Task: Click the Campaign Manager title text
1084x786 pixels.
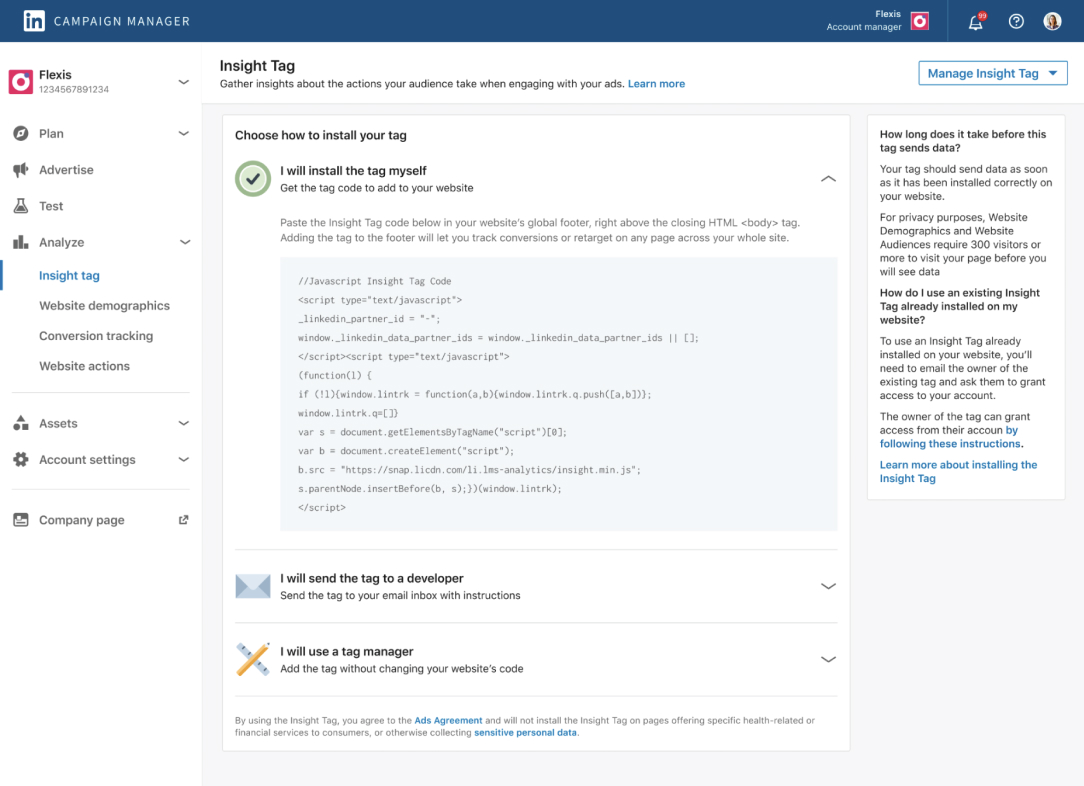Action: [x=122, y=21]
